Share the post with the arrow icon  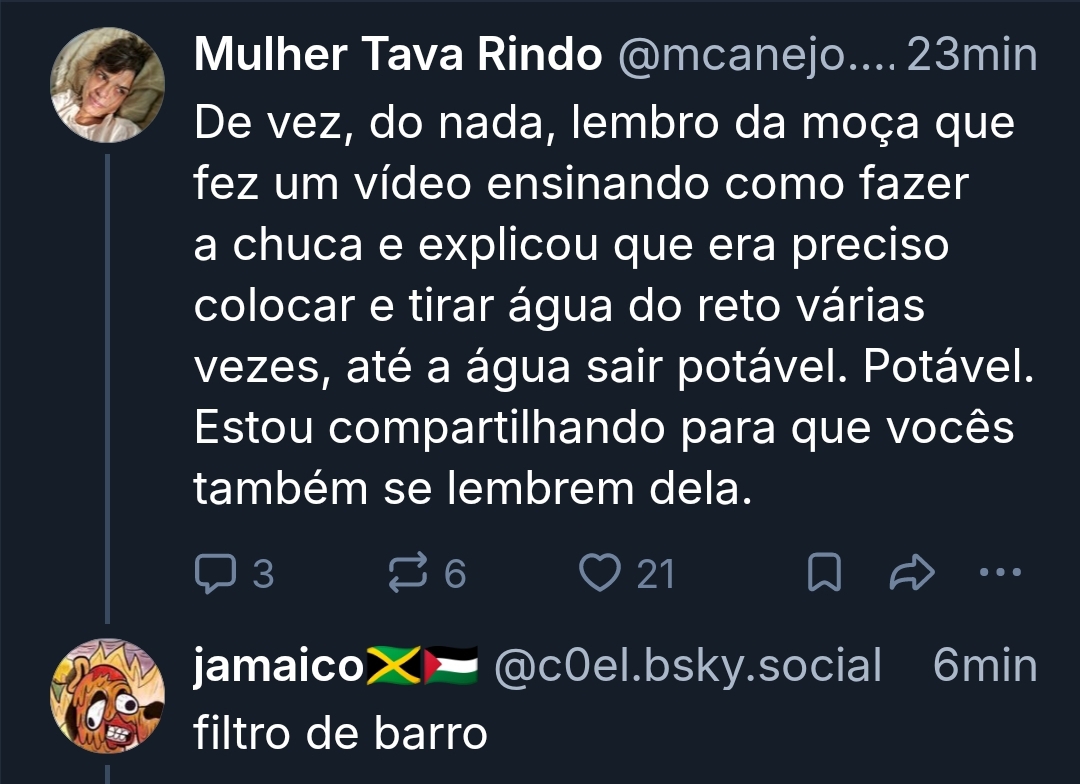(x=912, y=572)
